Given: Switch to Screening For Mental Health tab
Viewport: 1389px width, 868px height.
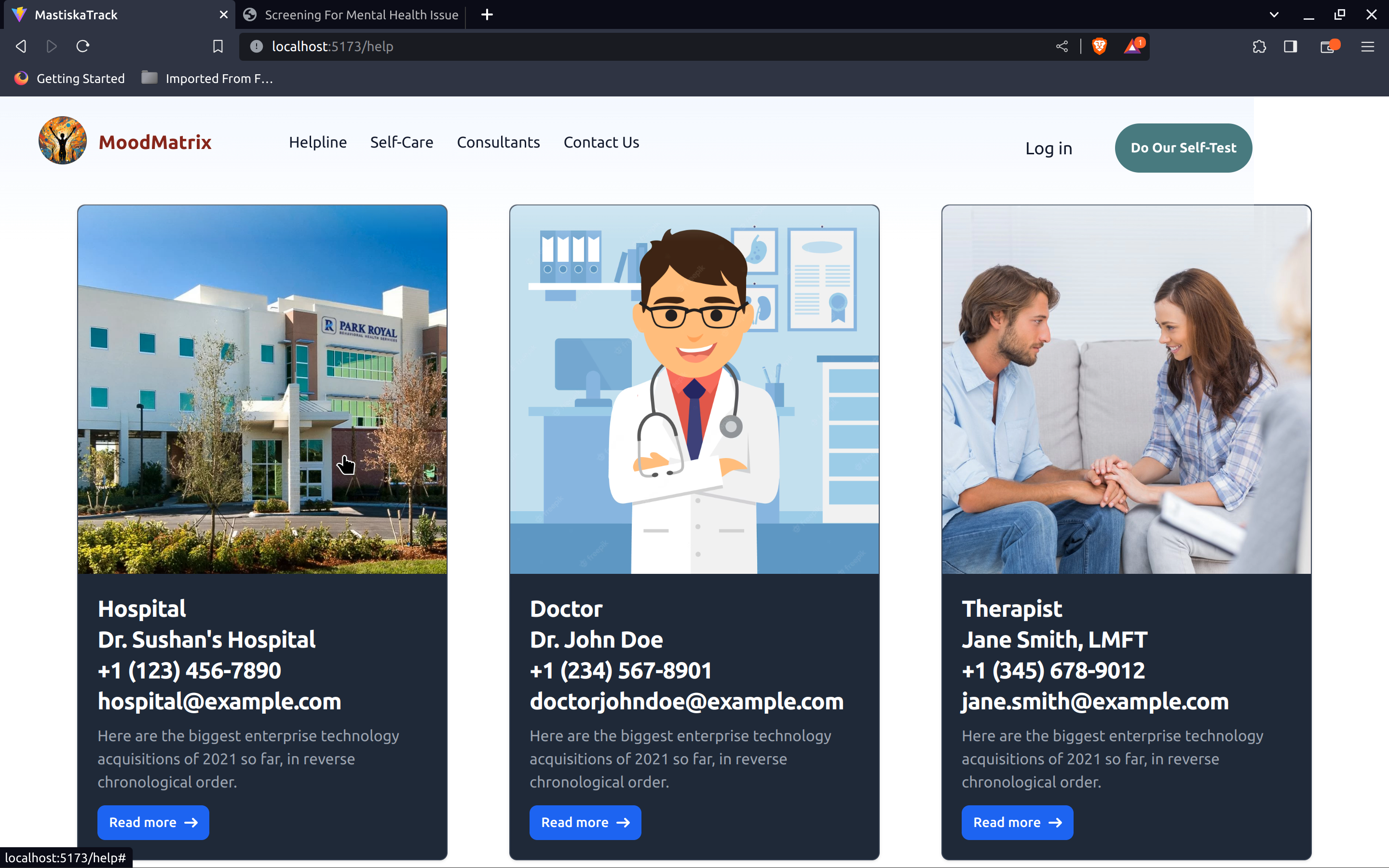Looking at the screenshot, I should (351, 15).
